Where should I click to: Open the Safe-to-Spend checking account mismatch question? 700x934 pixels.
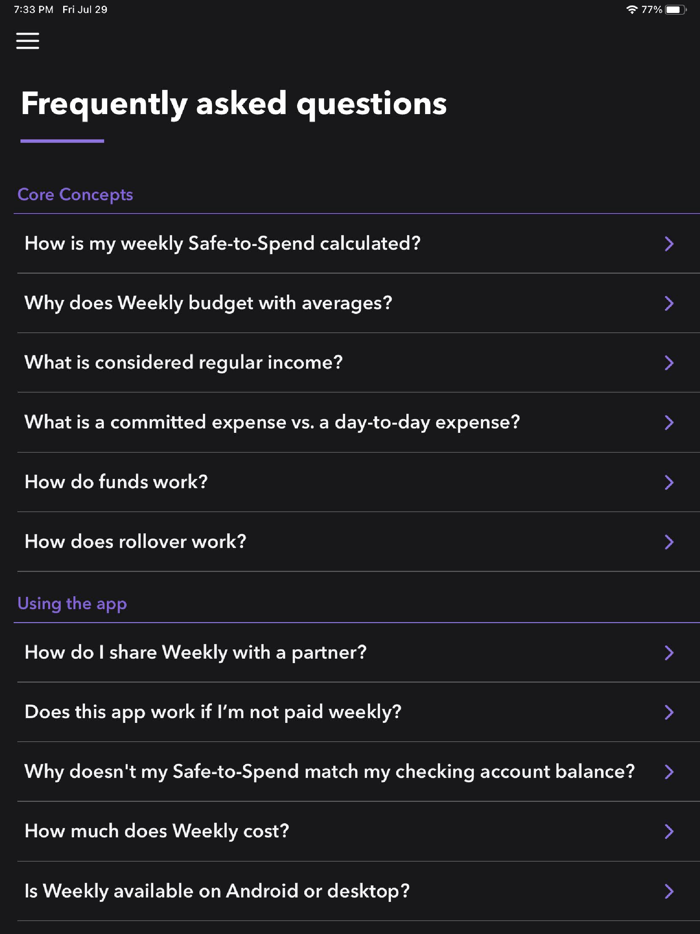(x=328, y=771)
